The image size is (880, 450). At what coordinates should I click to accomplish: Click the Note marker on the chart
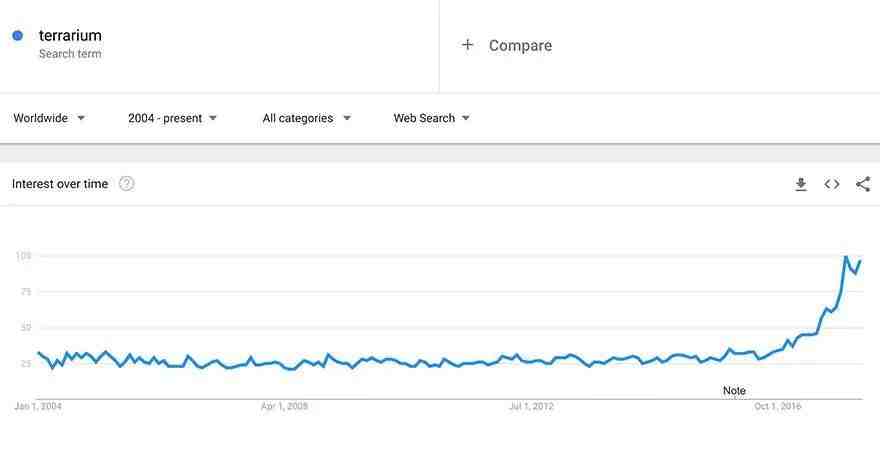tap(734, 391)
